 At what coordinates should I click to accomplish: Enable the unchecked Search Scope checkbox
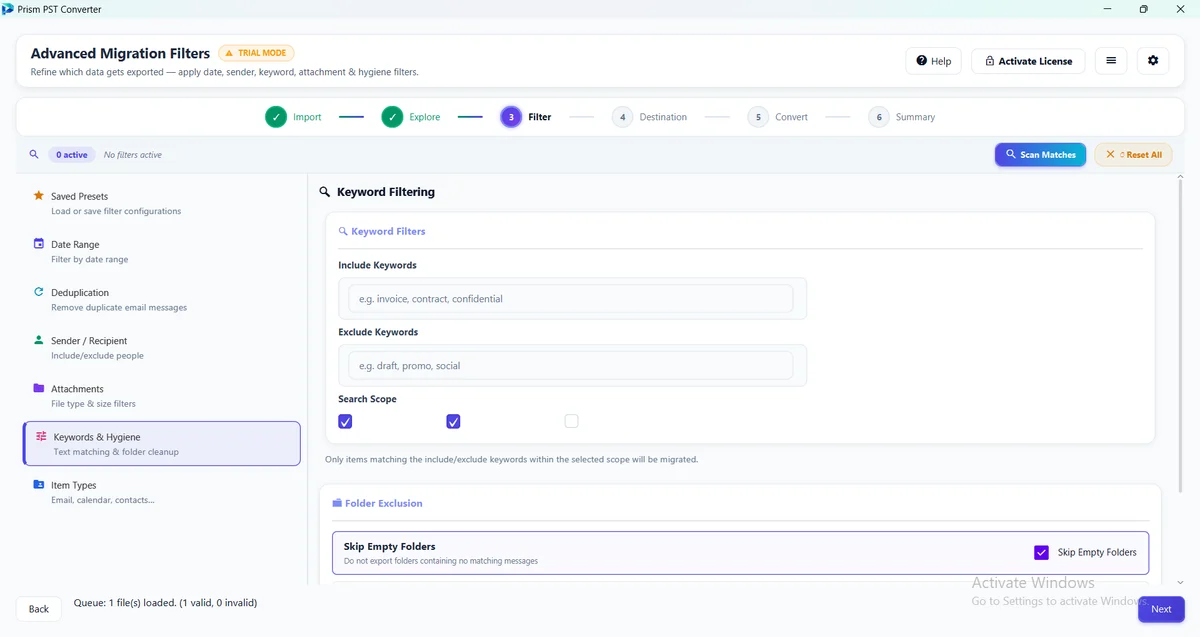[571, 421]
